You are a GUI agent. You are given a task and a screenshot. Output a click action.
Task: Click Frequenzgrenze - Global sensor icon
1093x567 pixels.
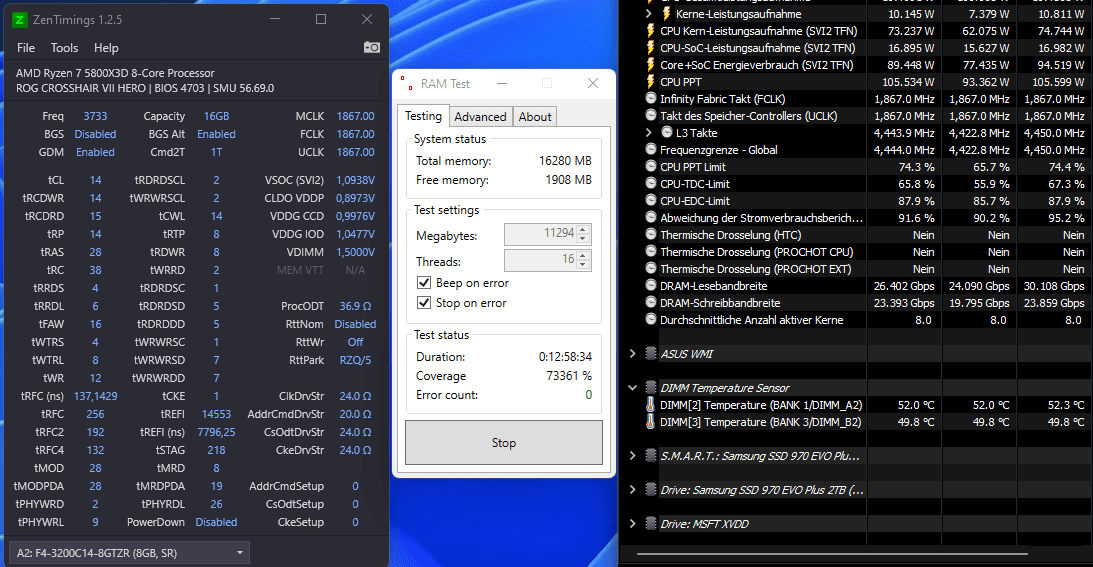click(651, 149)
